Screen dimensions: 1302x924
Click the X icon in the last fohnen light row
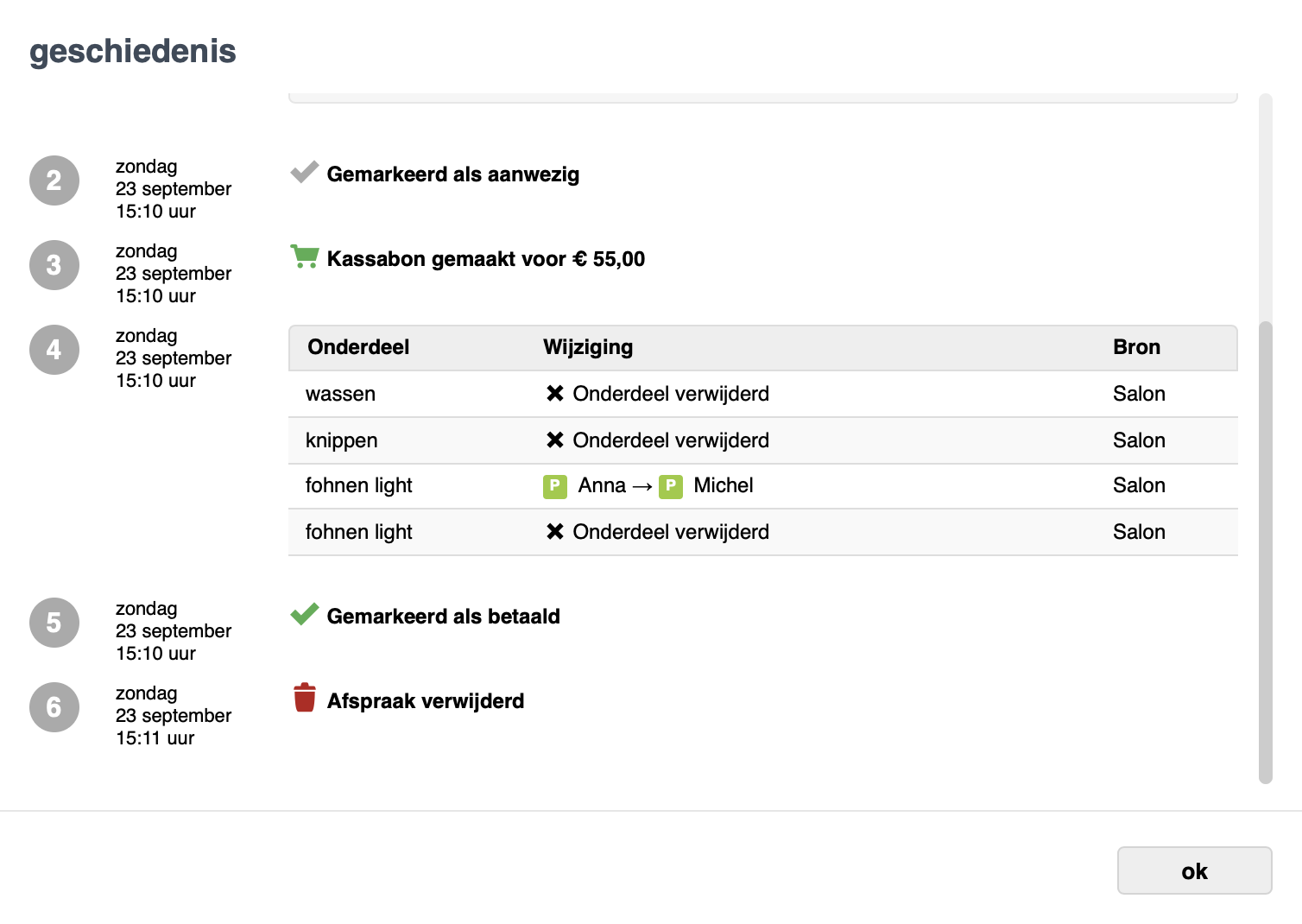coord(555,532)
